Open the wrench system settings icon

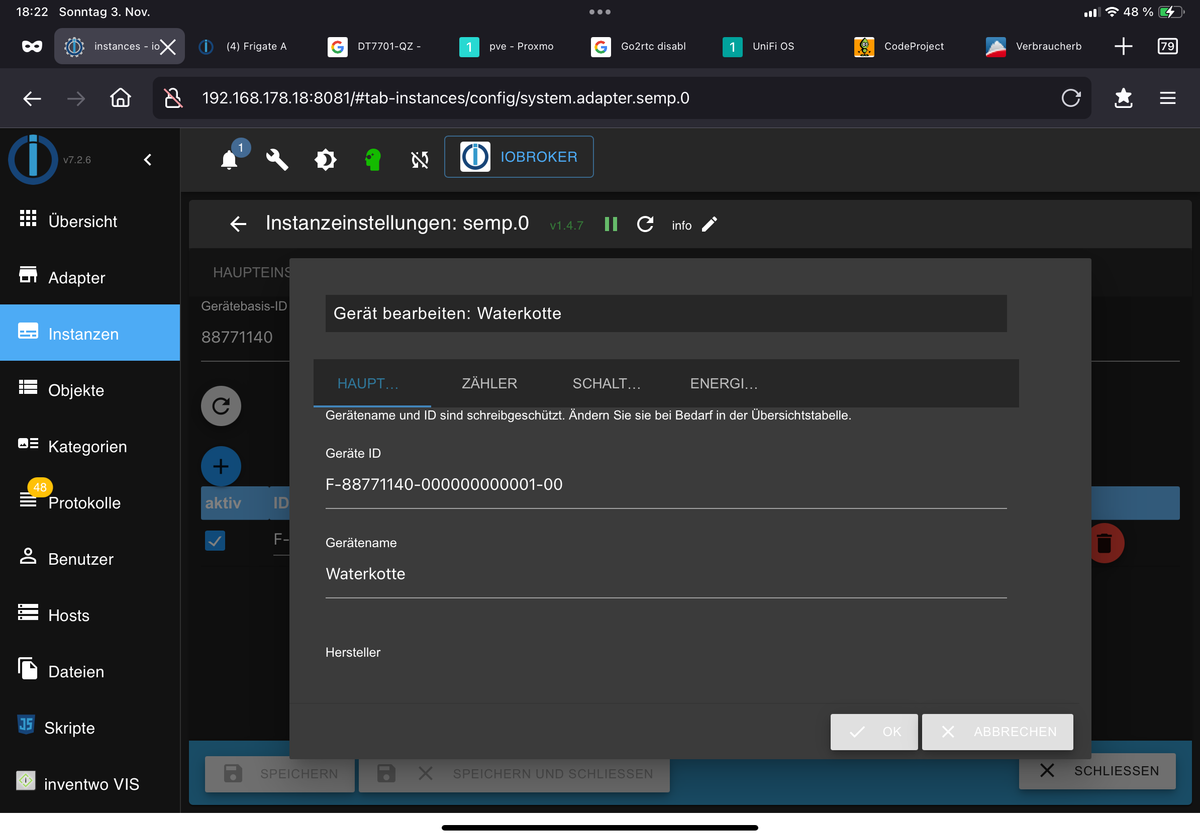(277, 159)
